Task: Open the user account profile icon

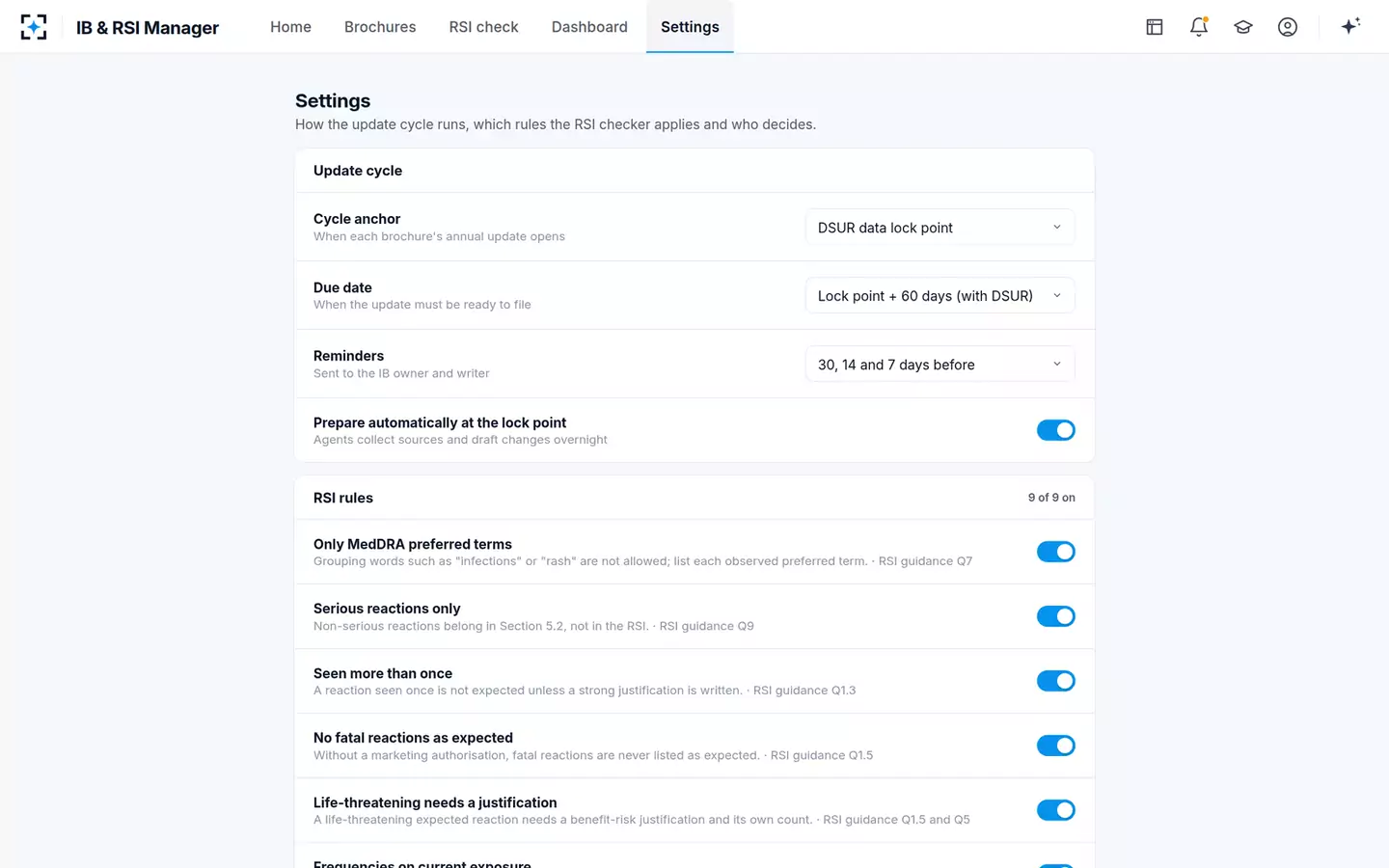Action: [x=1288, y=27]
